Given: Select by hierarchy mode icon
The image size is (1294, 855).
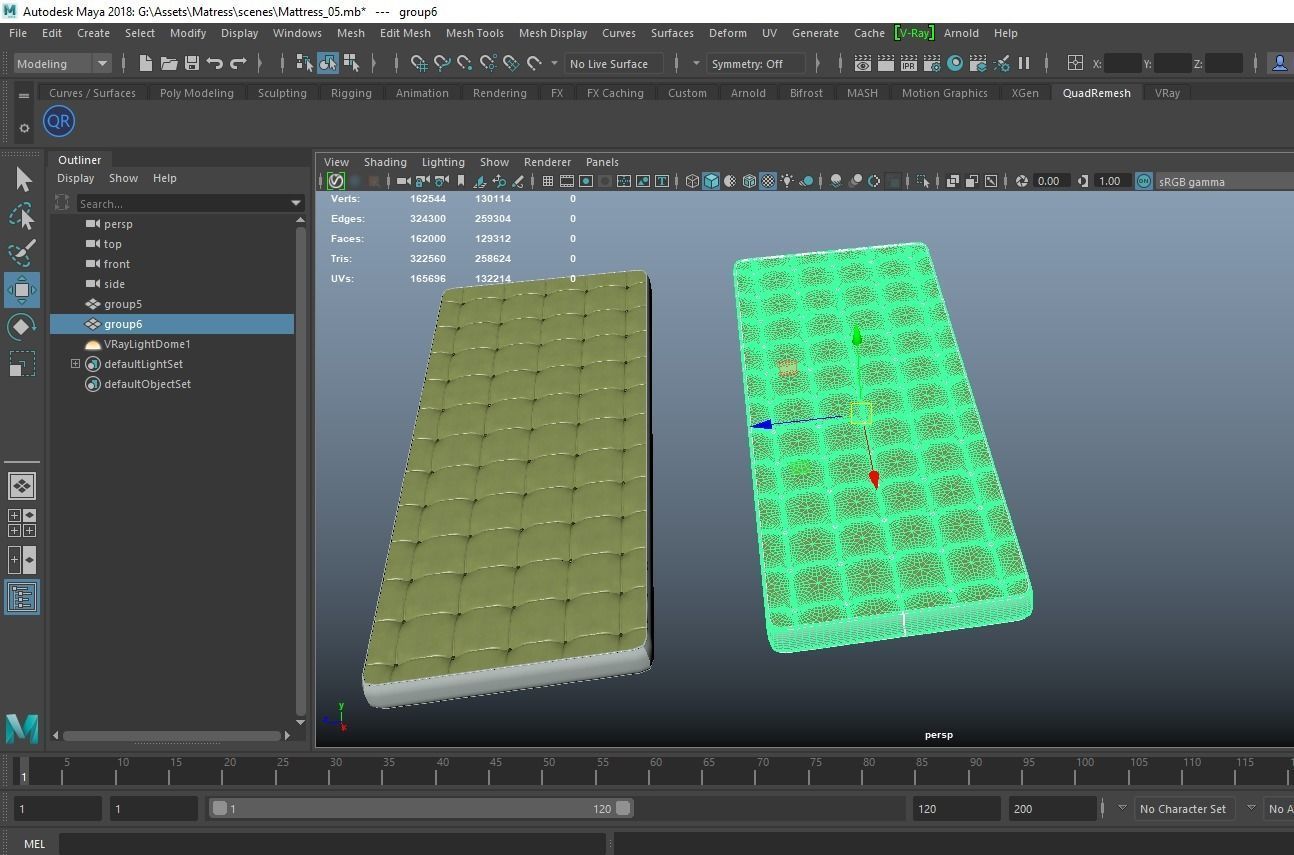Looking at the screenshot, I should point(305,63).
